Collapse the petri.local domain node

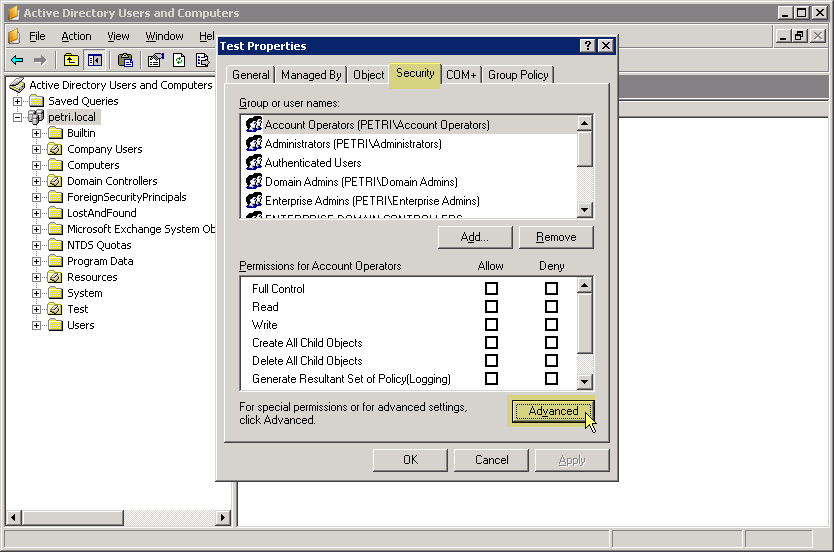pyautogui.click(x=18, y=117)
